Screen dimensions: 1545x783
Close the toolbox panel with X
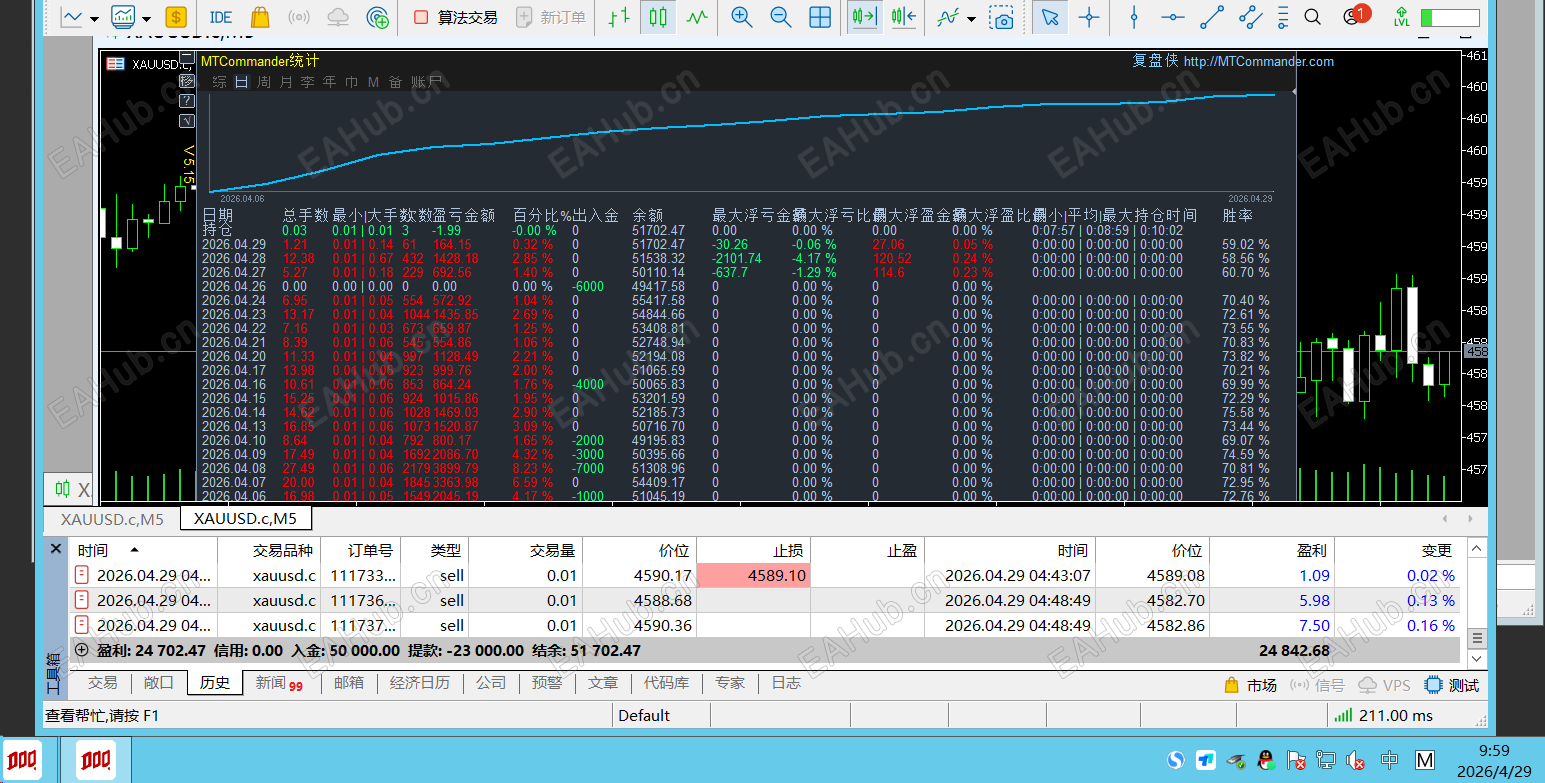(x=56, y=549)
